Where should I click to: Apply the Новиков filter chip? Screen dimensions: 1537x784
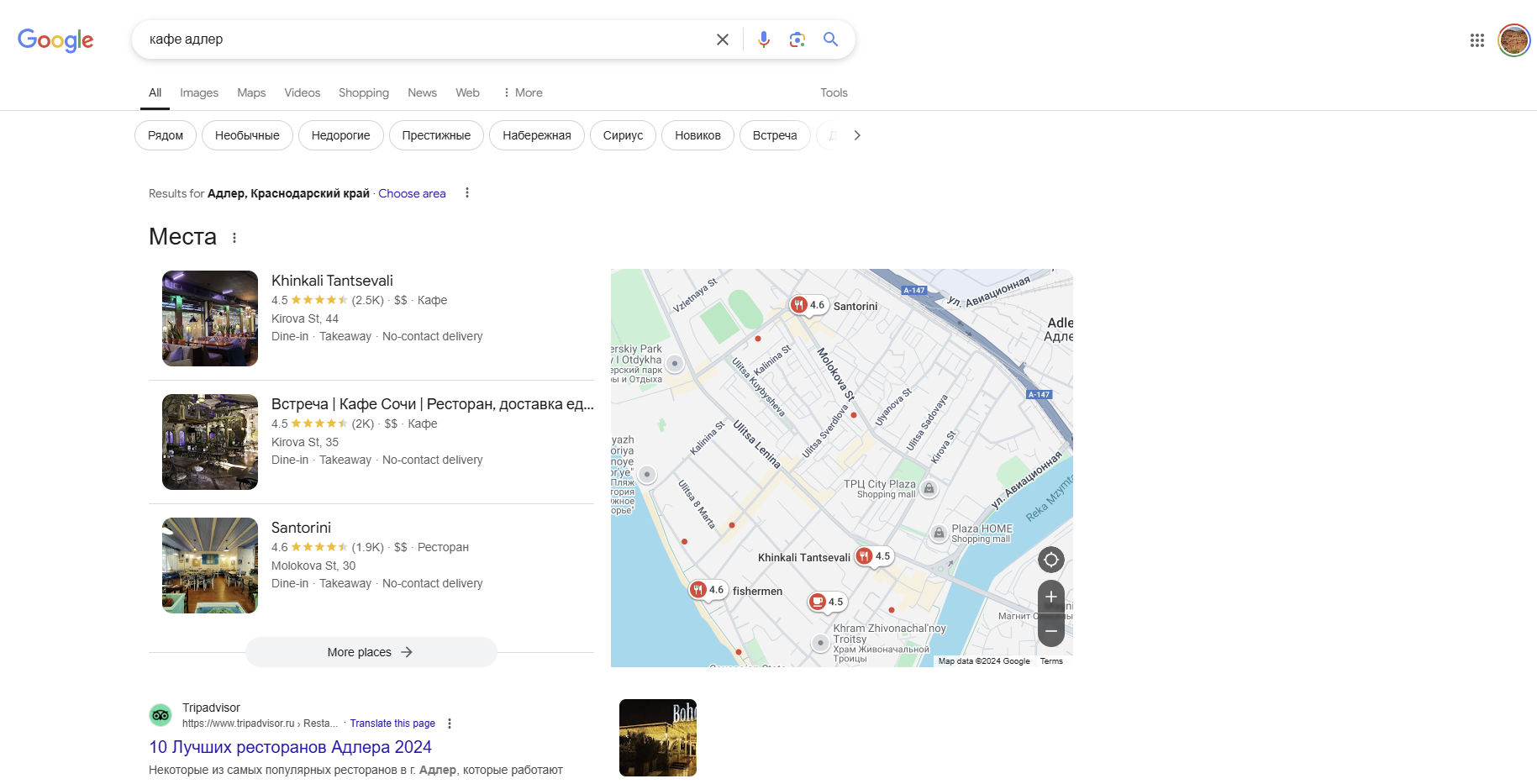697,135
